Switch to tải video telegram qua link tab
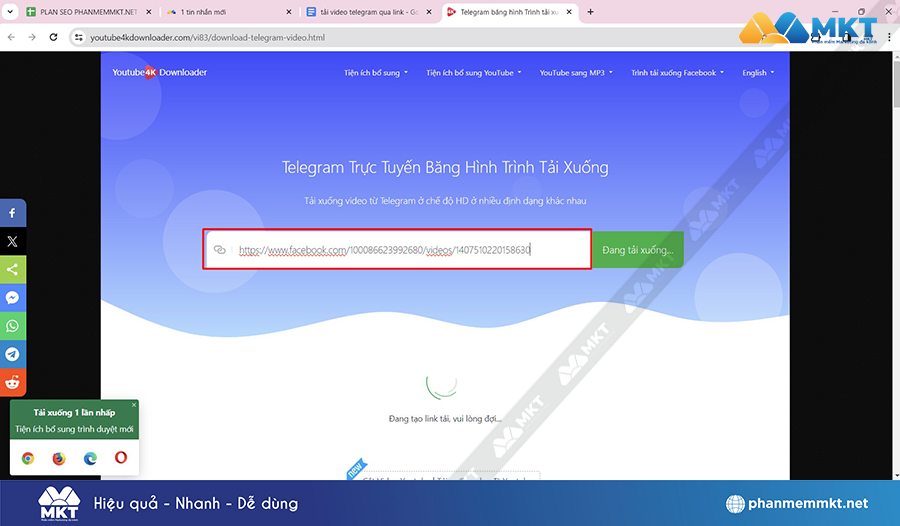 click(x=368, y=11)
